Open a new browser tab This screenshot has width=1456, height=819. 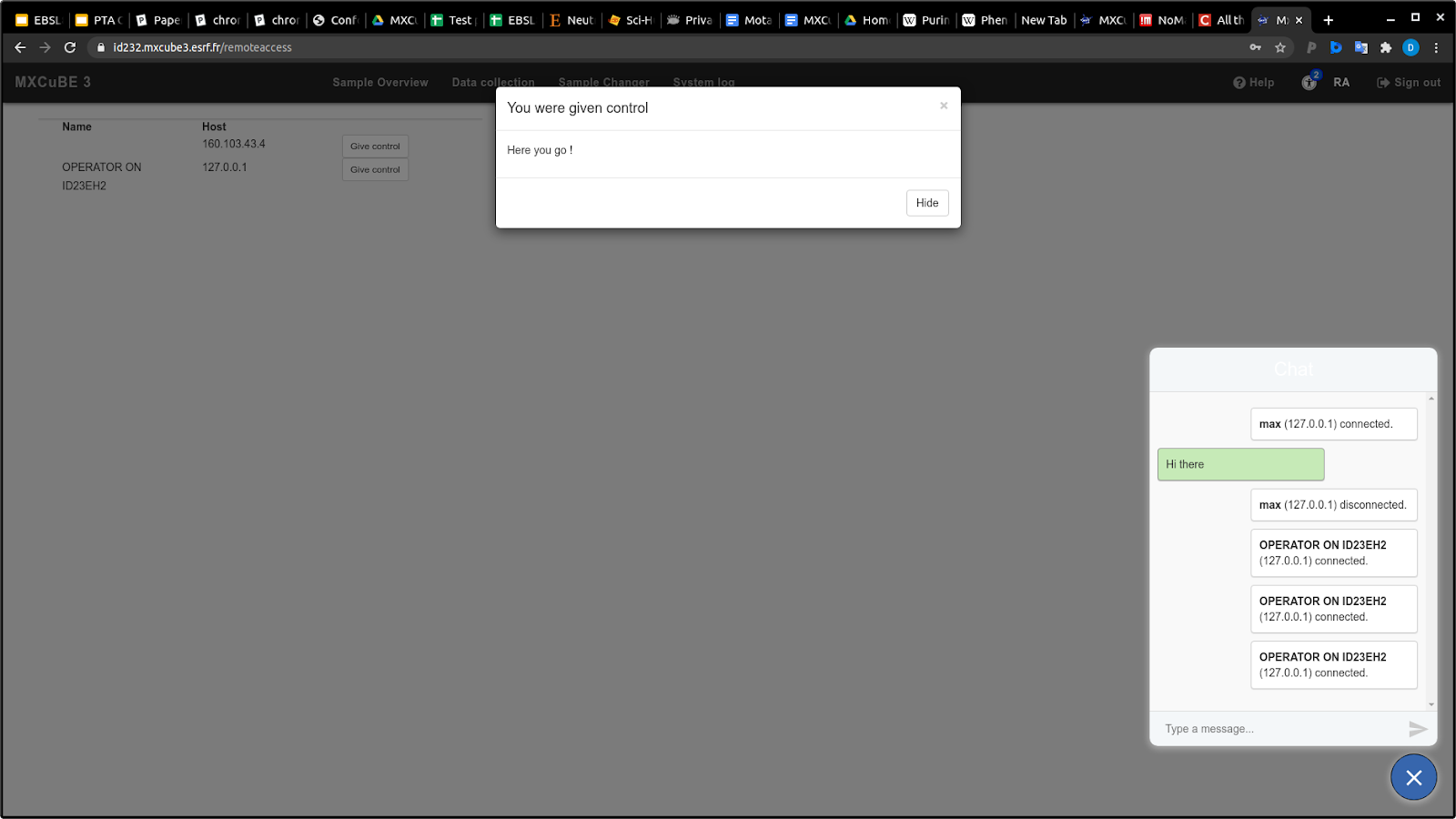[1329, 20]
